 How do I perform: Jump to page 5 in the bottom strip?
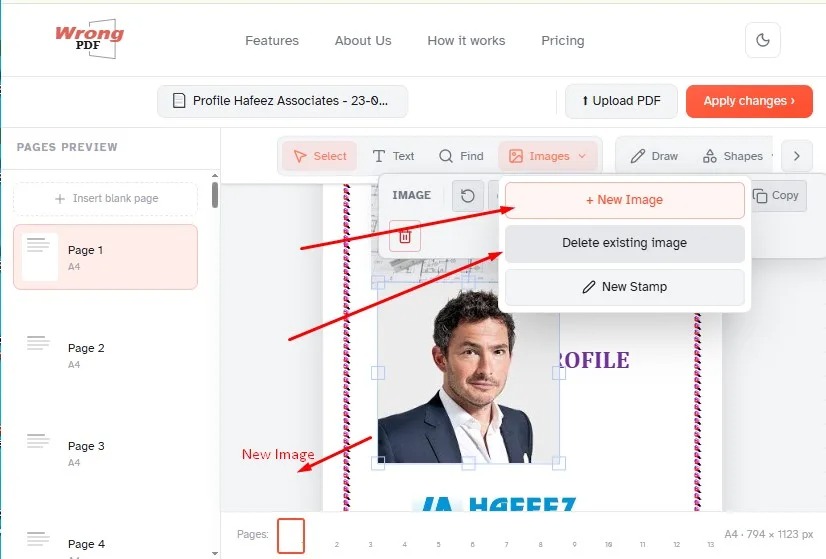pyautogui.click(x=438, y=544)
